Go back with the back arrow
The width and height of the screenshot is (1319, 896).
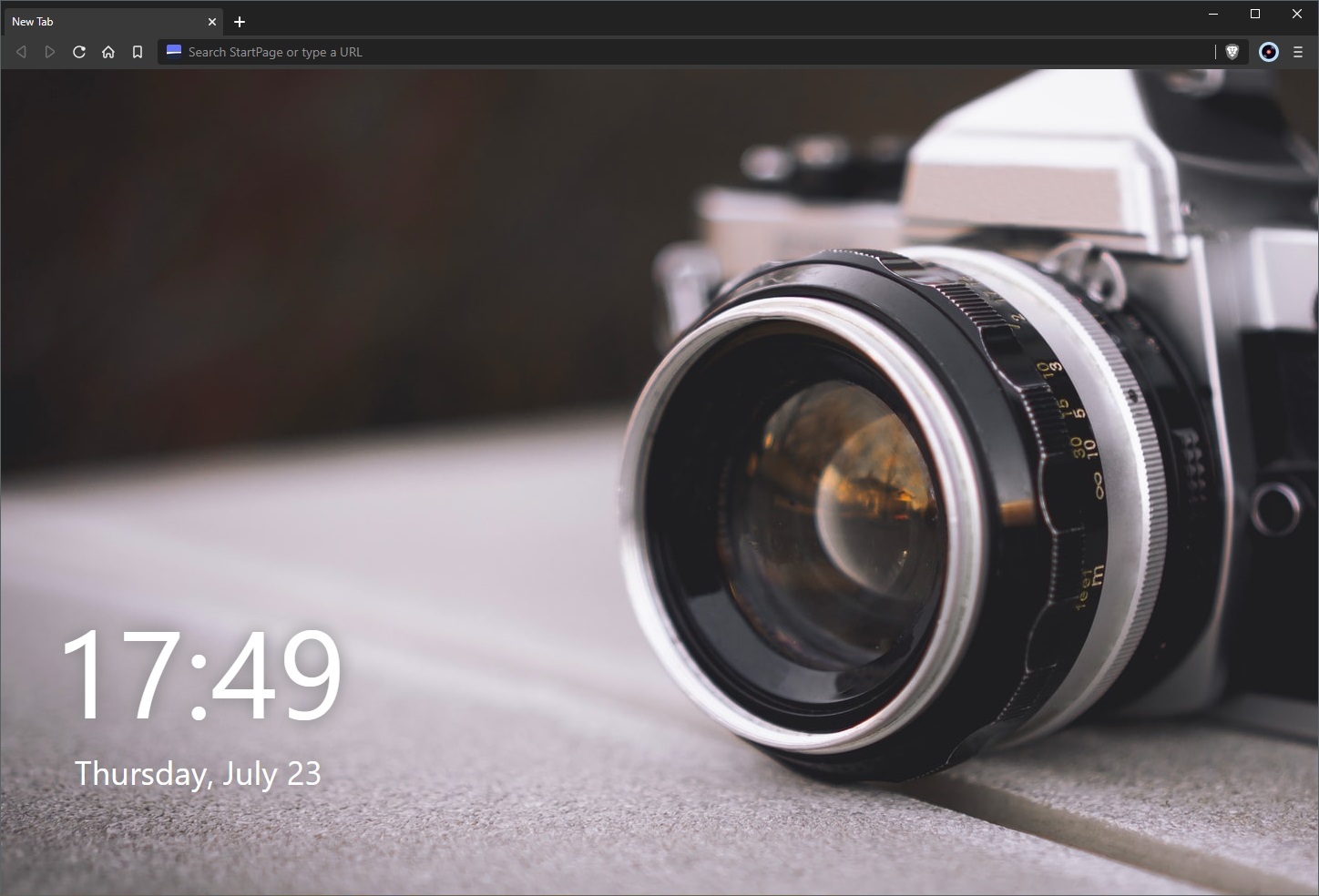pyautogui.click(x=21, y=52)
